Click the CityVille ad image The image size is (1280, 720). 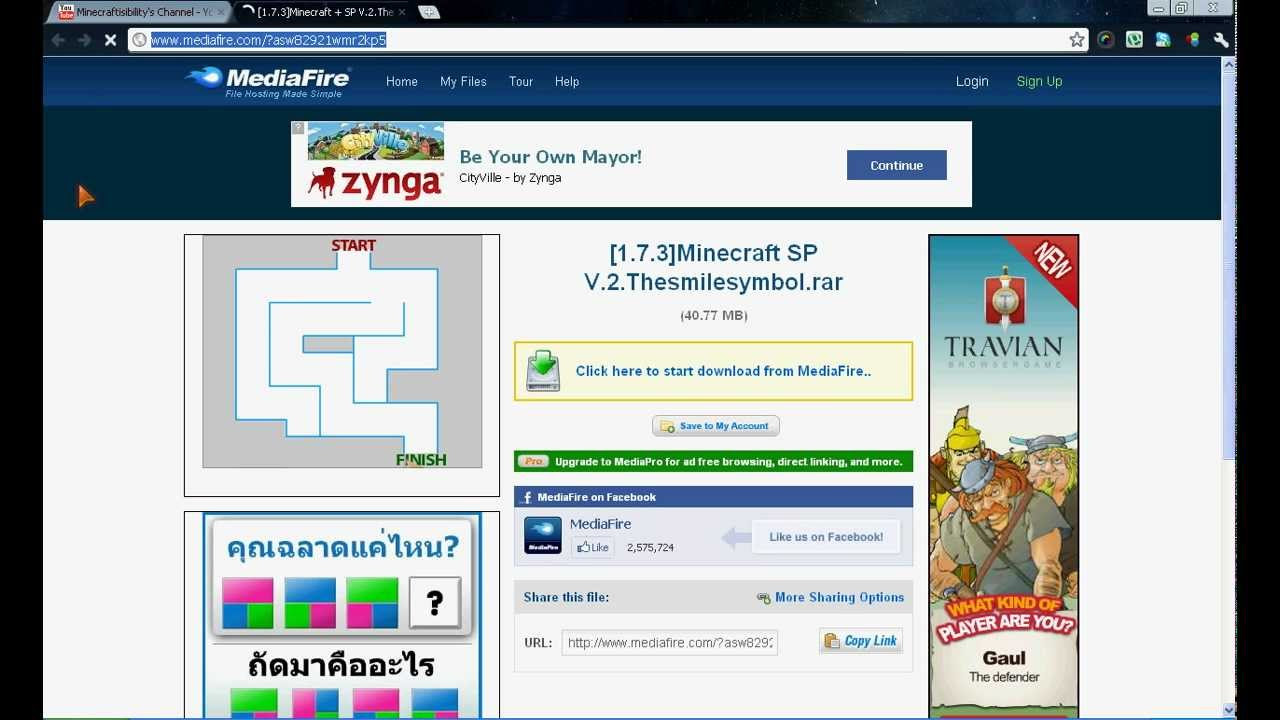375,142
